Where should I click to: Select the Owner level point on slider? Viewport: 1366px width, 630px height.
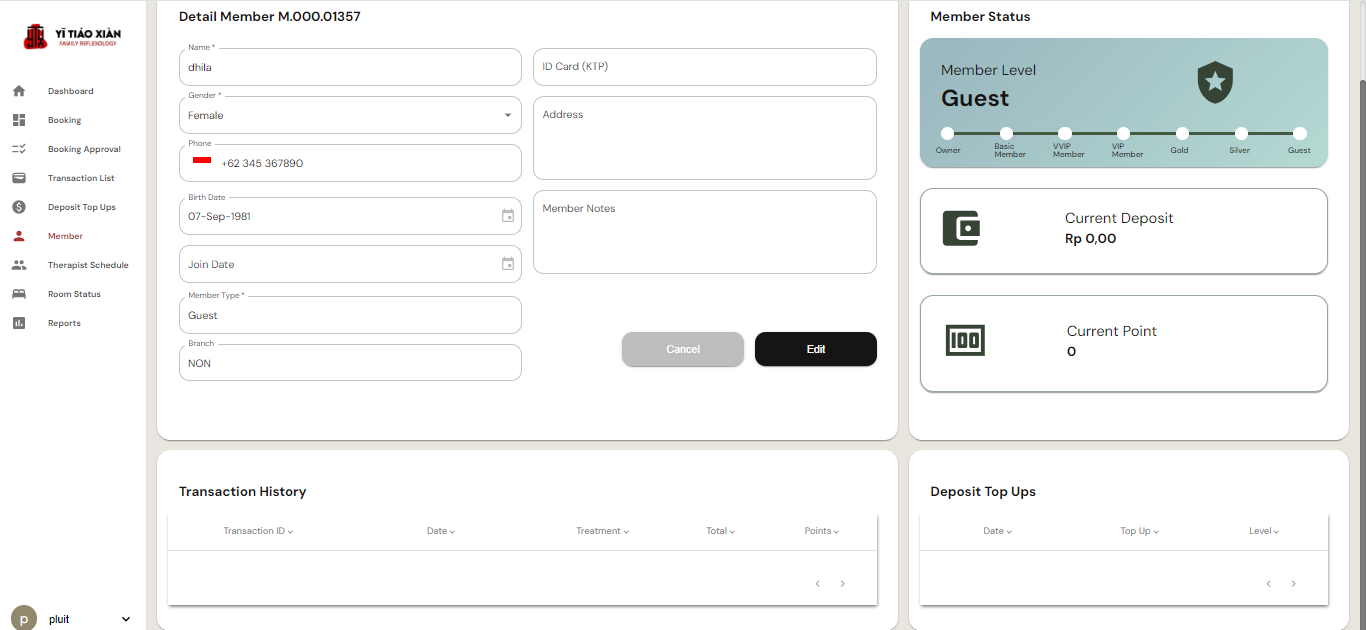[x=947, y=133]
